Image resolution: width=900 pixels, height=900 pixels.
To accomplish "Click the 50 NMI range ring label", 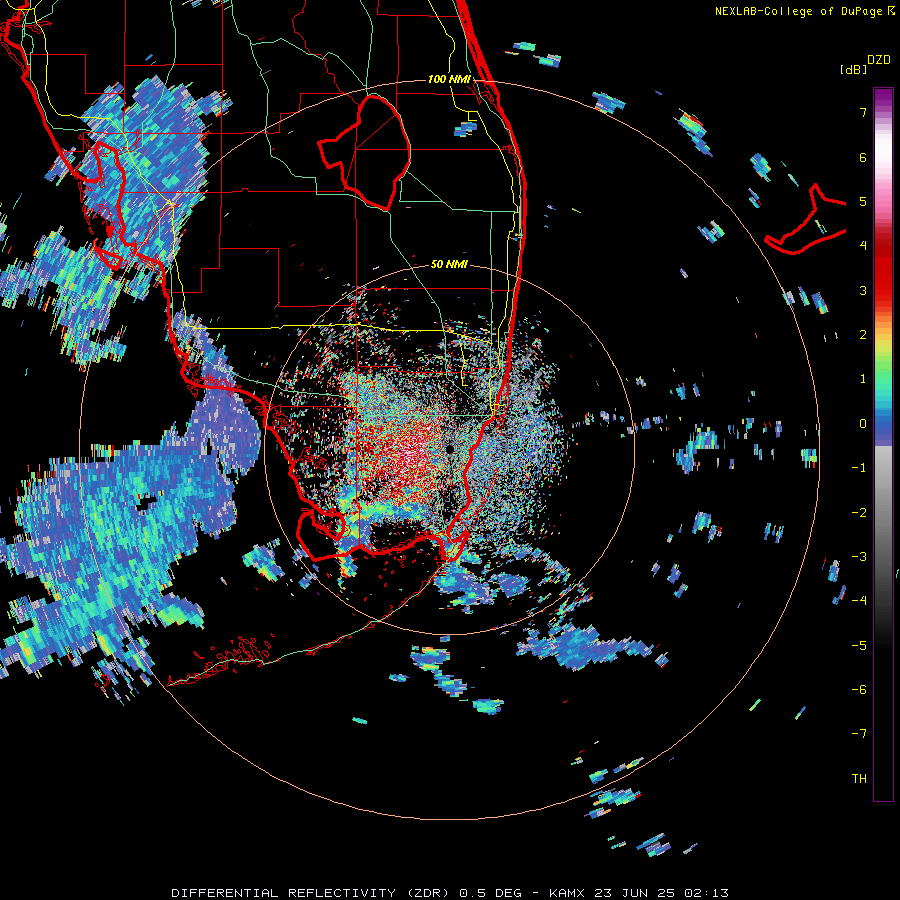I will tap(449, 264).
